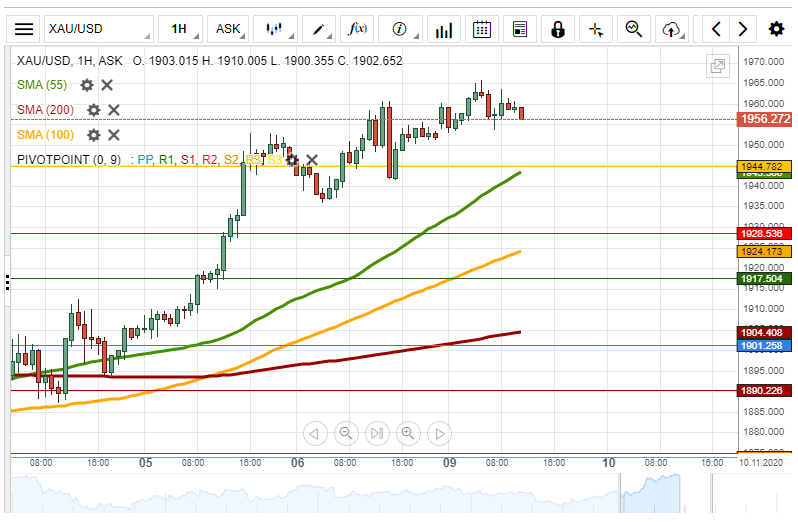Remove the SMA (100) indicator
Screen dimensions: 798x522
[114, 135]
